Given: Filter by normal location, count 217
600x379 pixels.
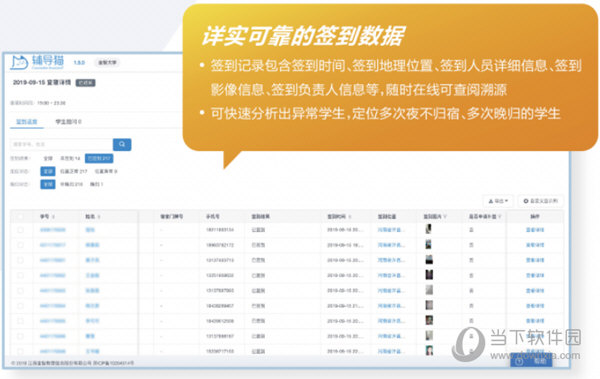Looking at the screenshot, I should pyautogui.click(x=73, y=171).
